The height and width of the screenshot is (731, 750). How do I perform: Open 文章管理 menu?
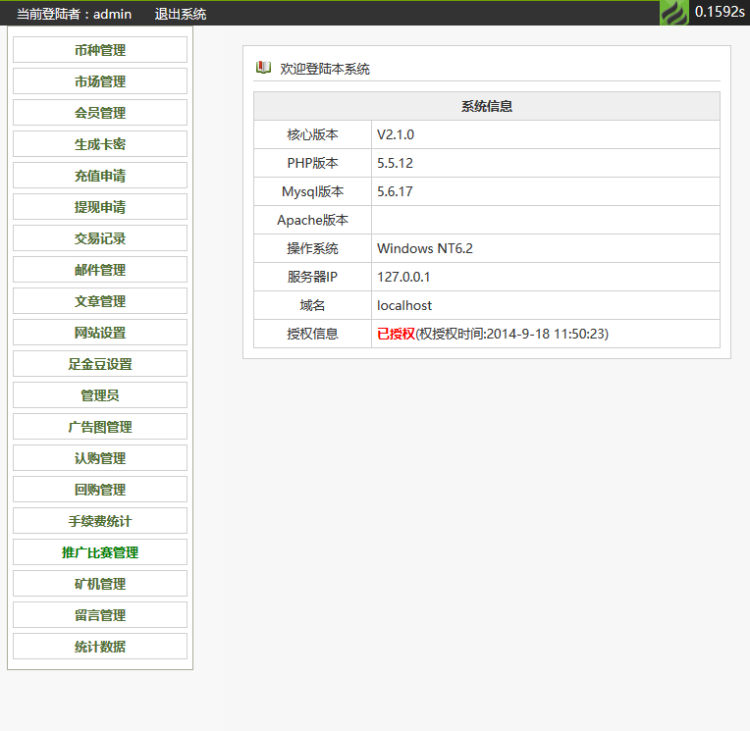coord(100,301)
